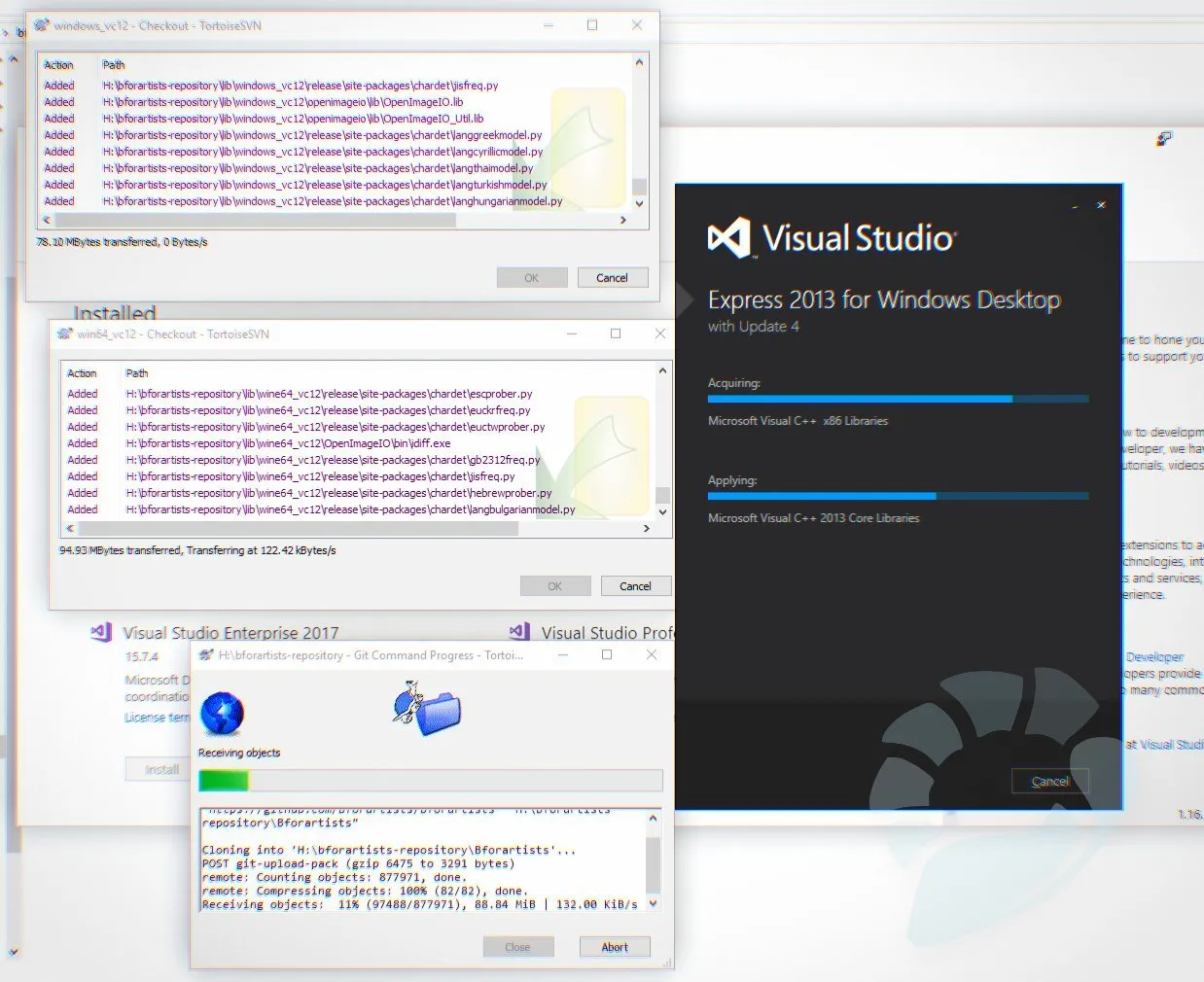Open the License terms link
The image size is (1204, 982).
coord(158,718)
